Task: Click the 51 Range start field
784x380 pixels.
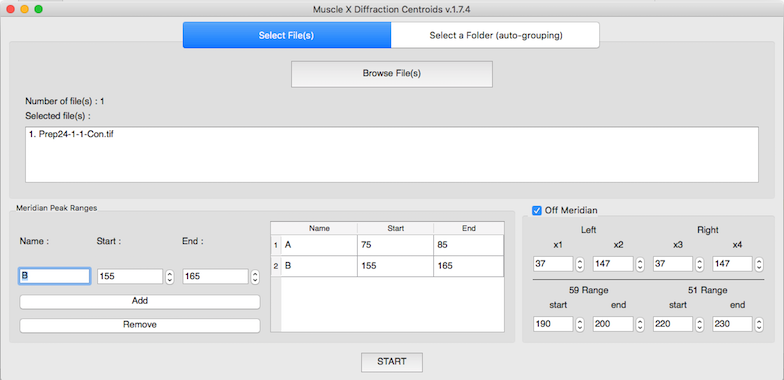Action: point(672,324)
